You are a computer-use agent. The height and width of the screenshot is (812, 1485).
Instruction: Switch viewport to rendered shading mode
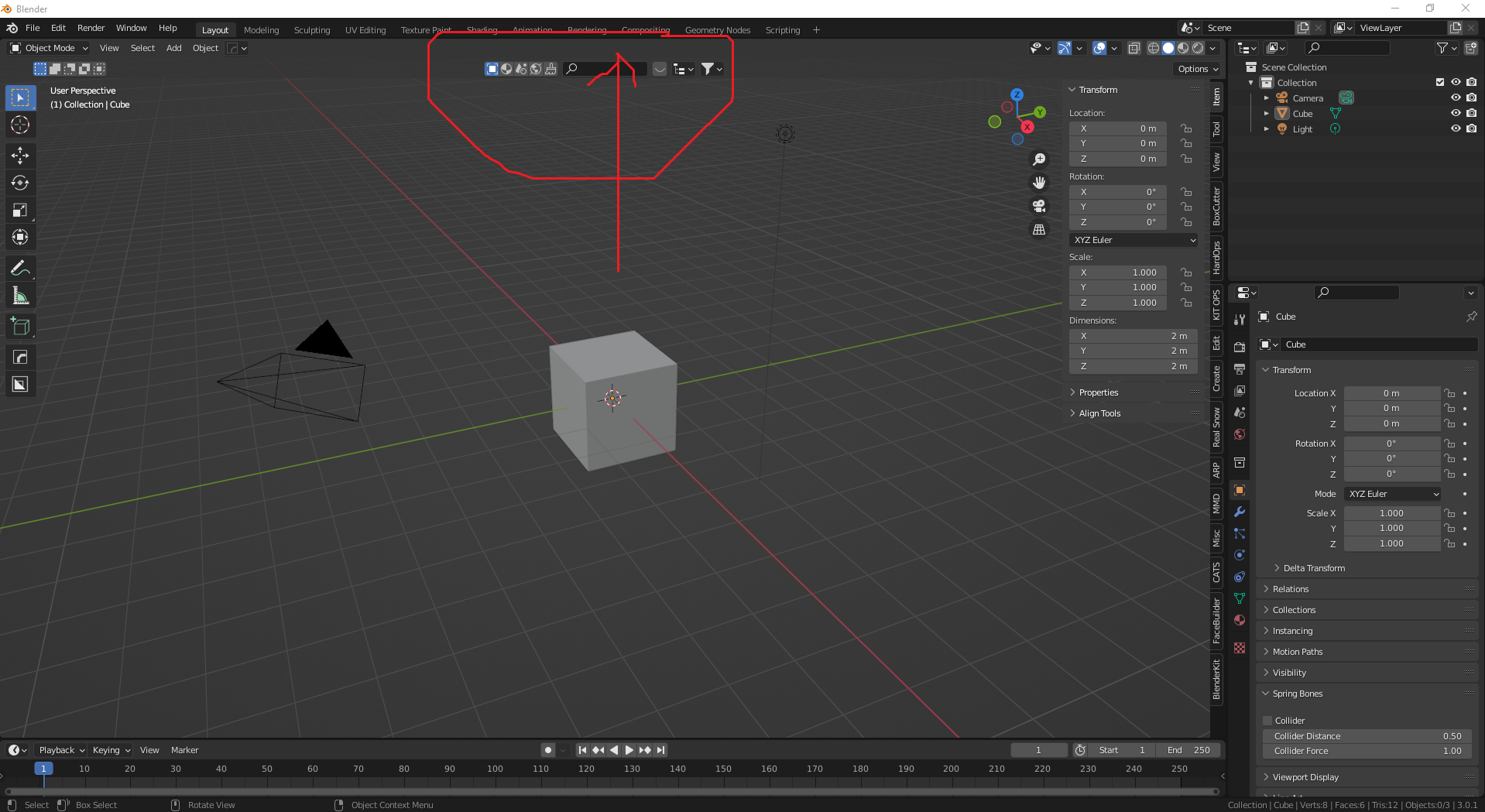click(x=1199, y=48)
